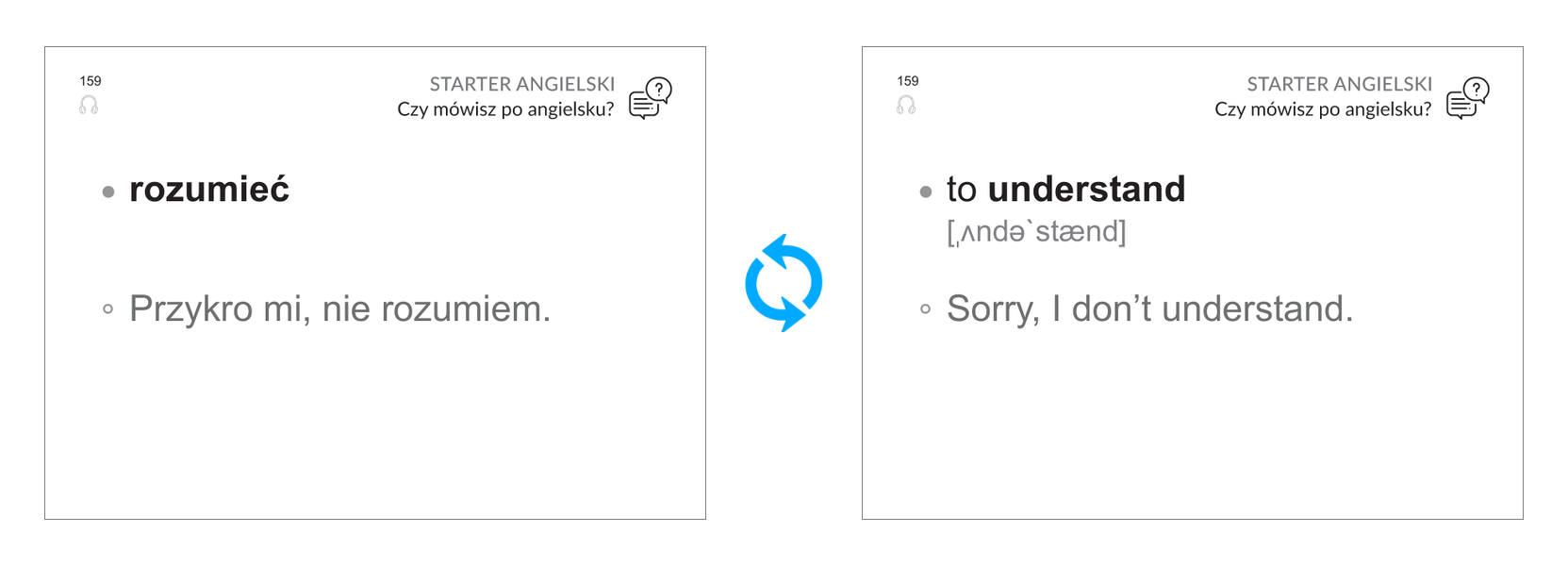Click Czy mówisz po angielsku? on right card

click(x=1323, y=109)
